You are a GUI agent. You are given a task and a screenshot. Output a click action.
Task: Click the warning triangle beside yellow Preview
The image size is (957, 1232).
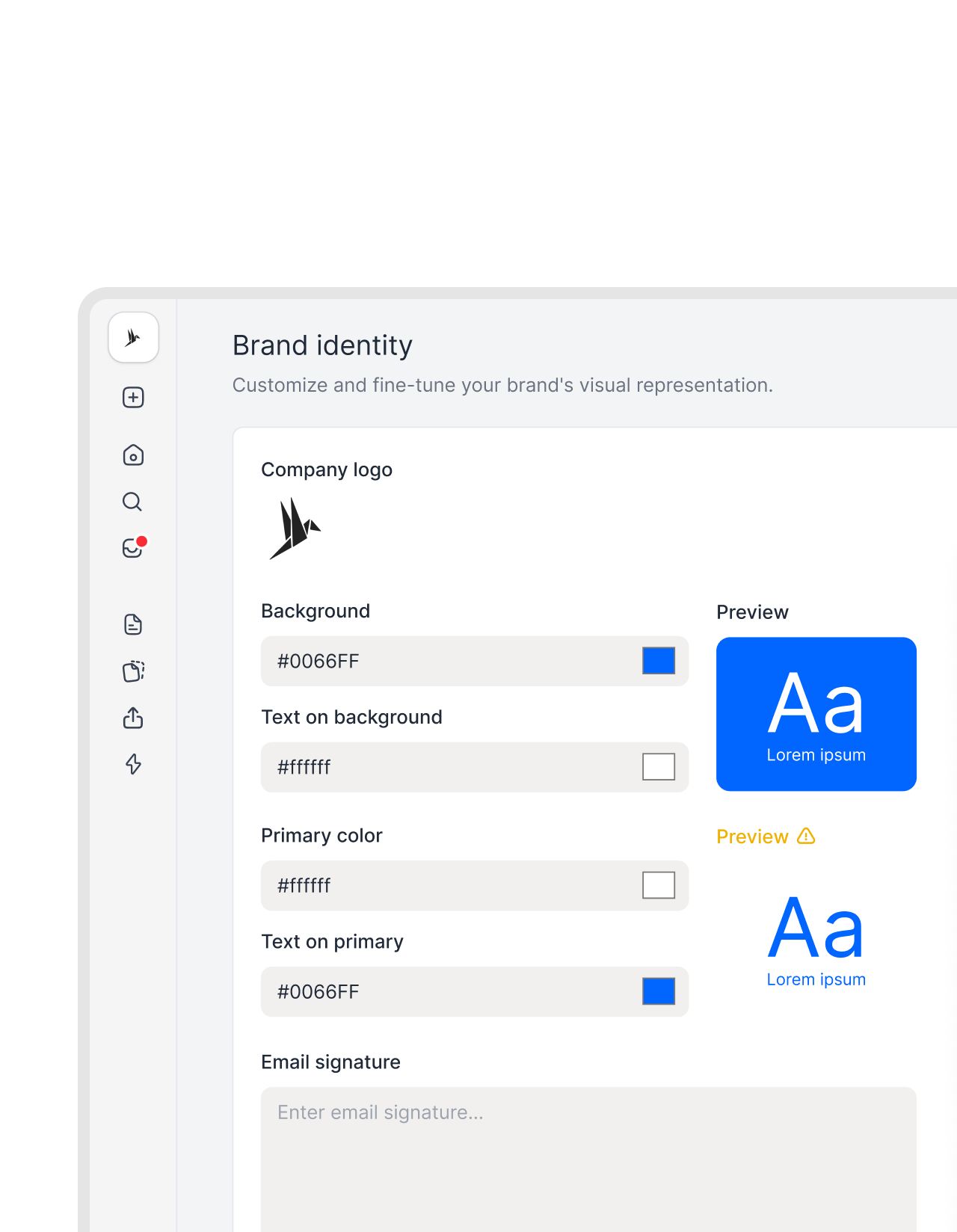click(x=806, y=836)
